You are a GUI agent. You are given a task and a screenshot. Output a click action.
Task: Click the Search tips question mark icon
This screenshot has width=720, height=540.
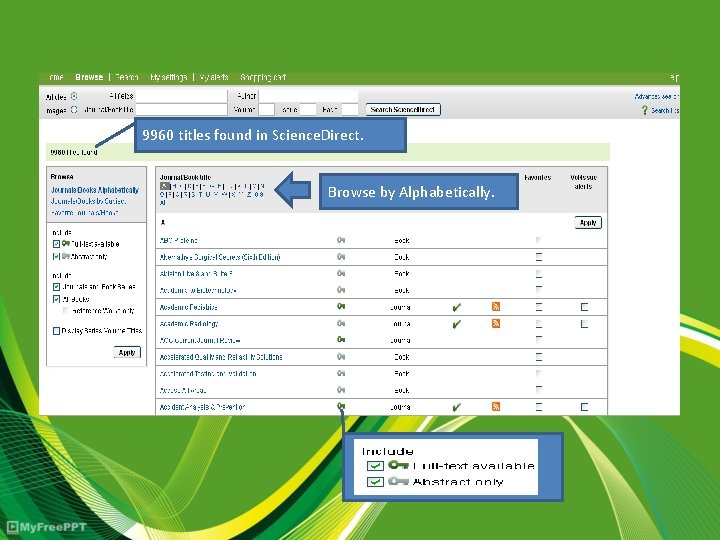tap(645, 110)
